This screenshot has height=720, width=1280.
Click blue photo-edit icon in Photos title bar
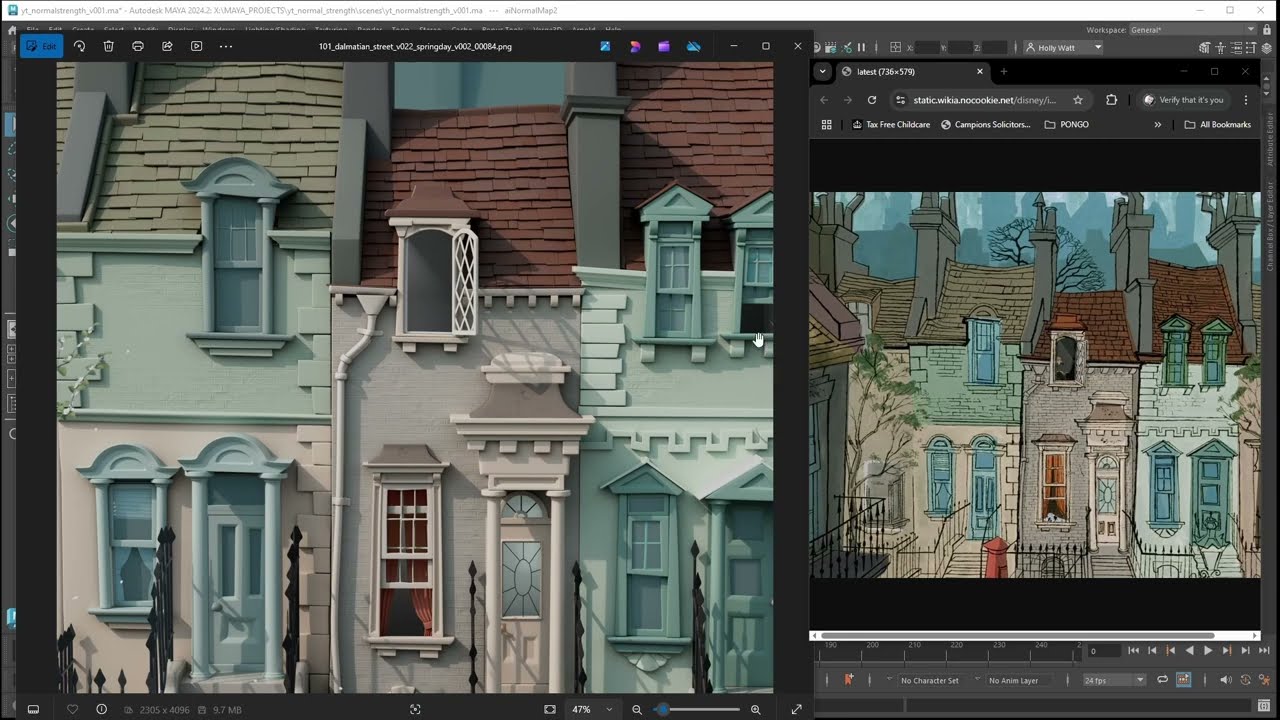pyautogui.click(x=606, y=46)
